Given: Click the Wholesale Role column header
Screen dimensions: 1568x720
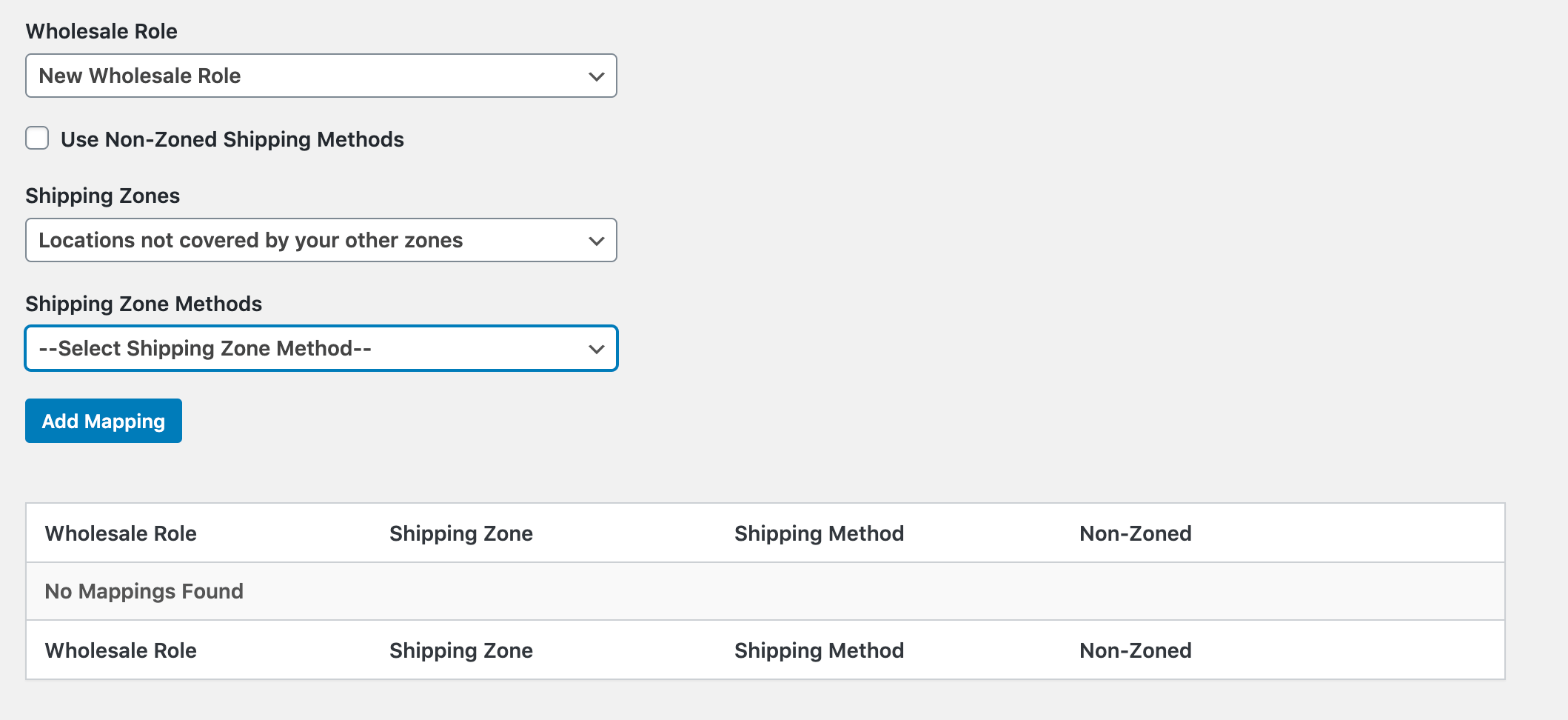Looking at the screenshot, I should click(121, 533).
